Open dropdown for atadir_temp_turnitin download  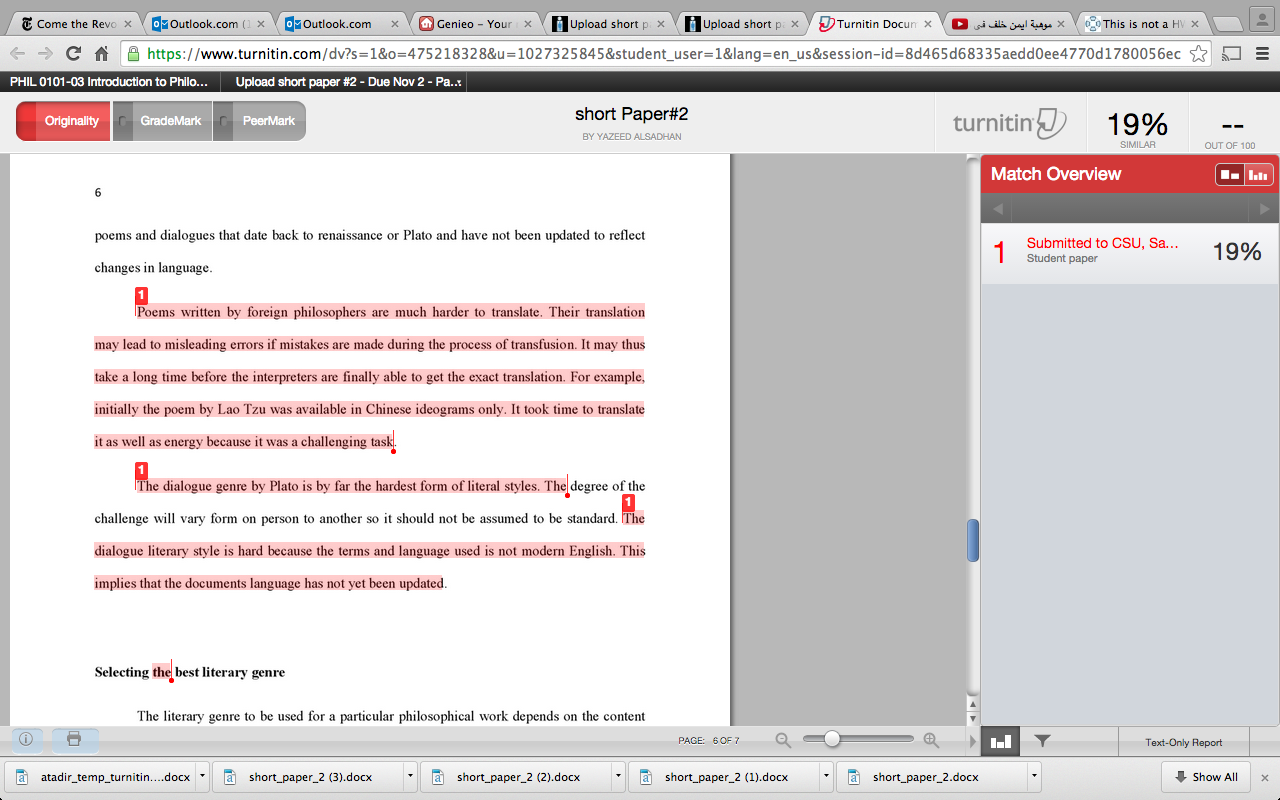click(202, 776)
